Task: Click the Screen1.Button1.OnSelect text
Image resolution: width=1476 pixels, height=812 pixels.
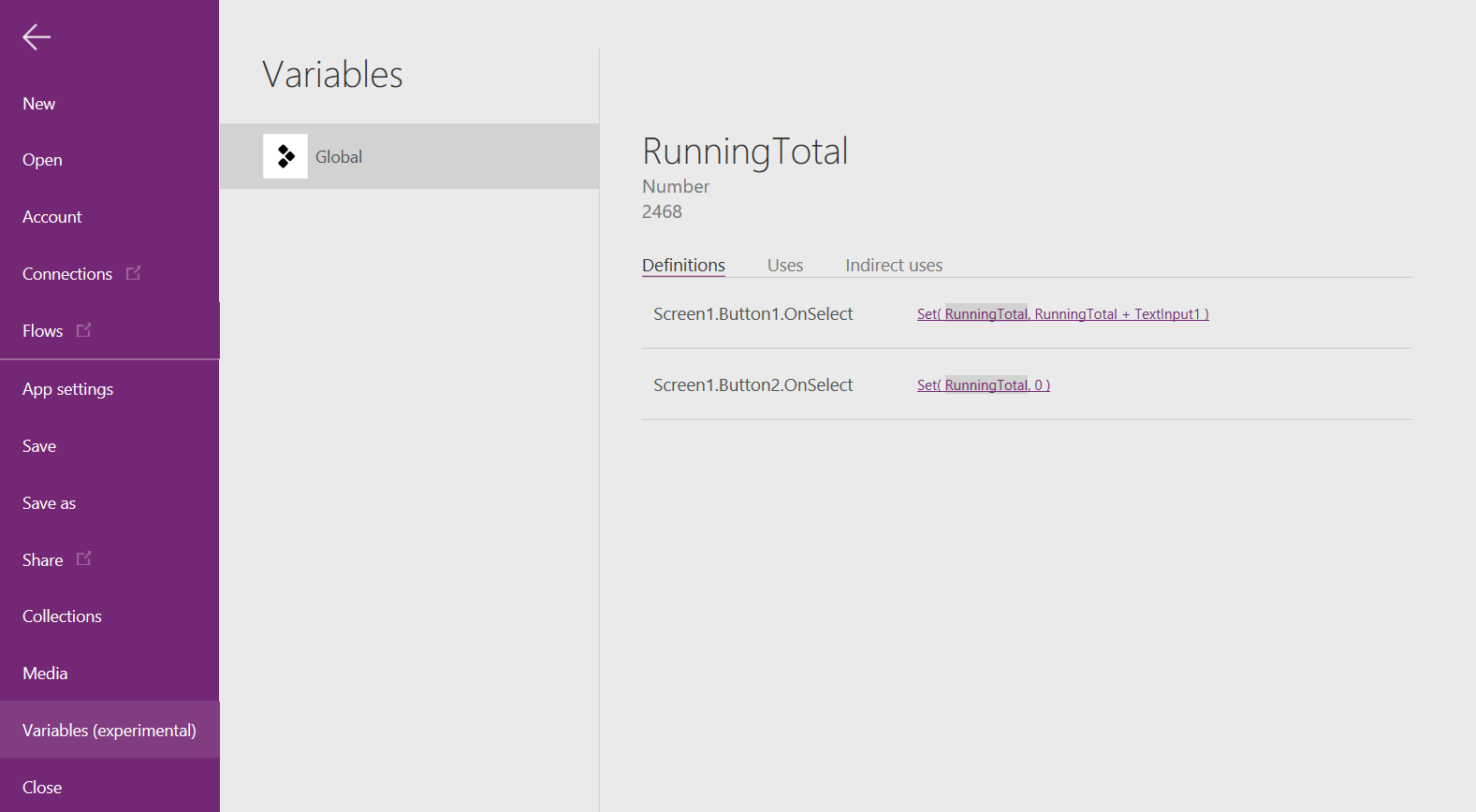Action: 753,314
